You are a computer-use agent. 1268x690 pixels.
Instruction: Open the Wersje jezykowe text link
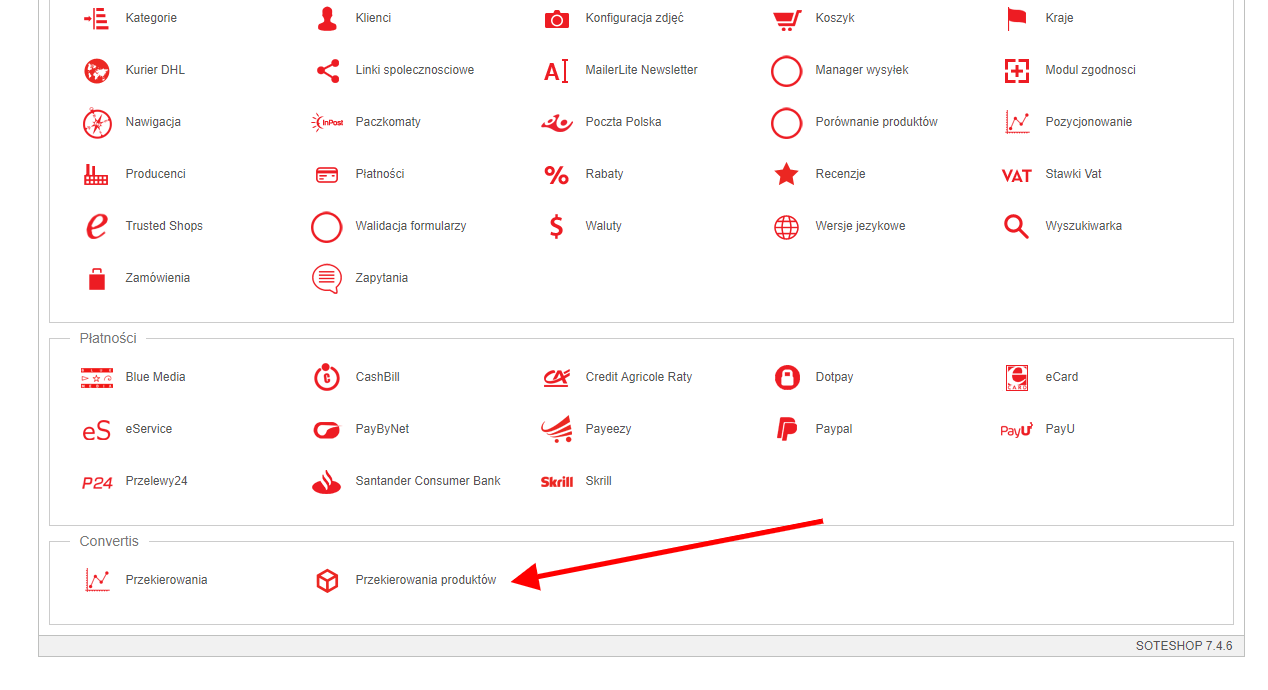point(861,226)
